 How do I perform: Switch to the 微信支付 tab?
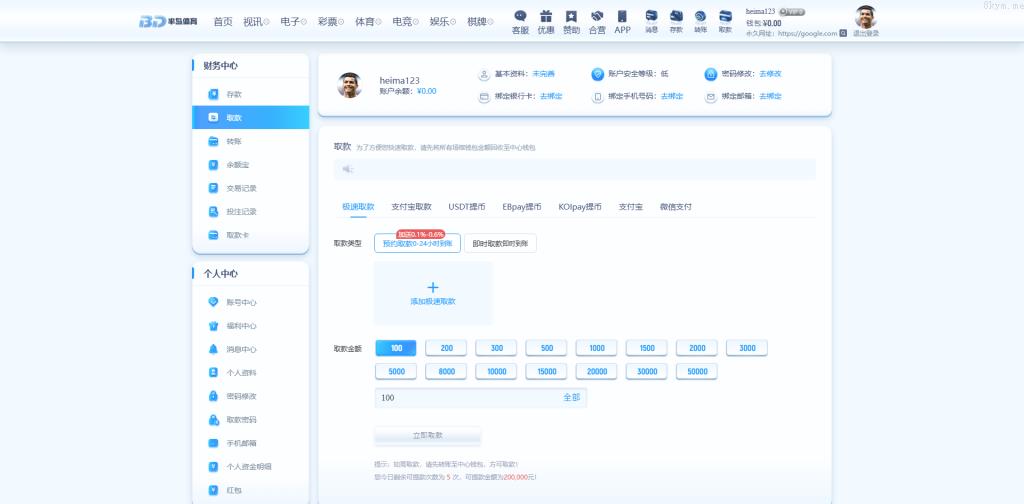coord(675,207)
